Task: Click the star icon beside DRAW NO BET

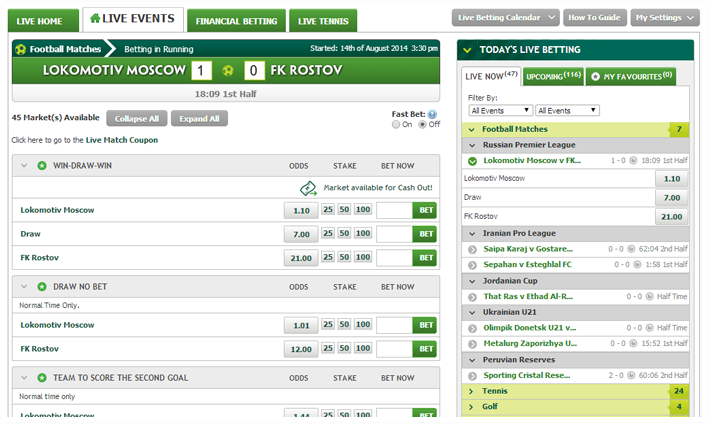Action: click(x=41, y=286)
